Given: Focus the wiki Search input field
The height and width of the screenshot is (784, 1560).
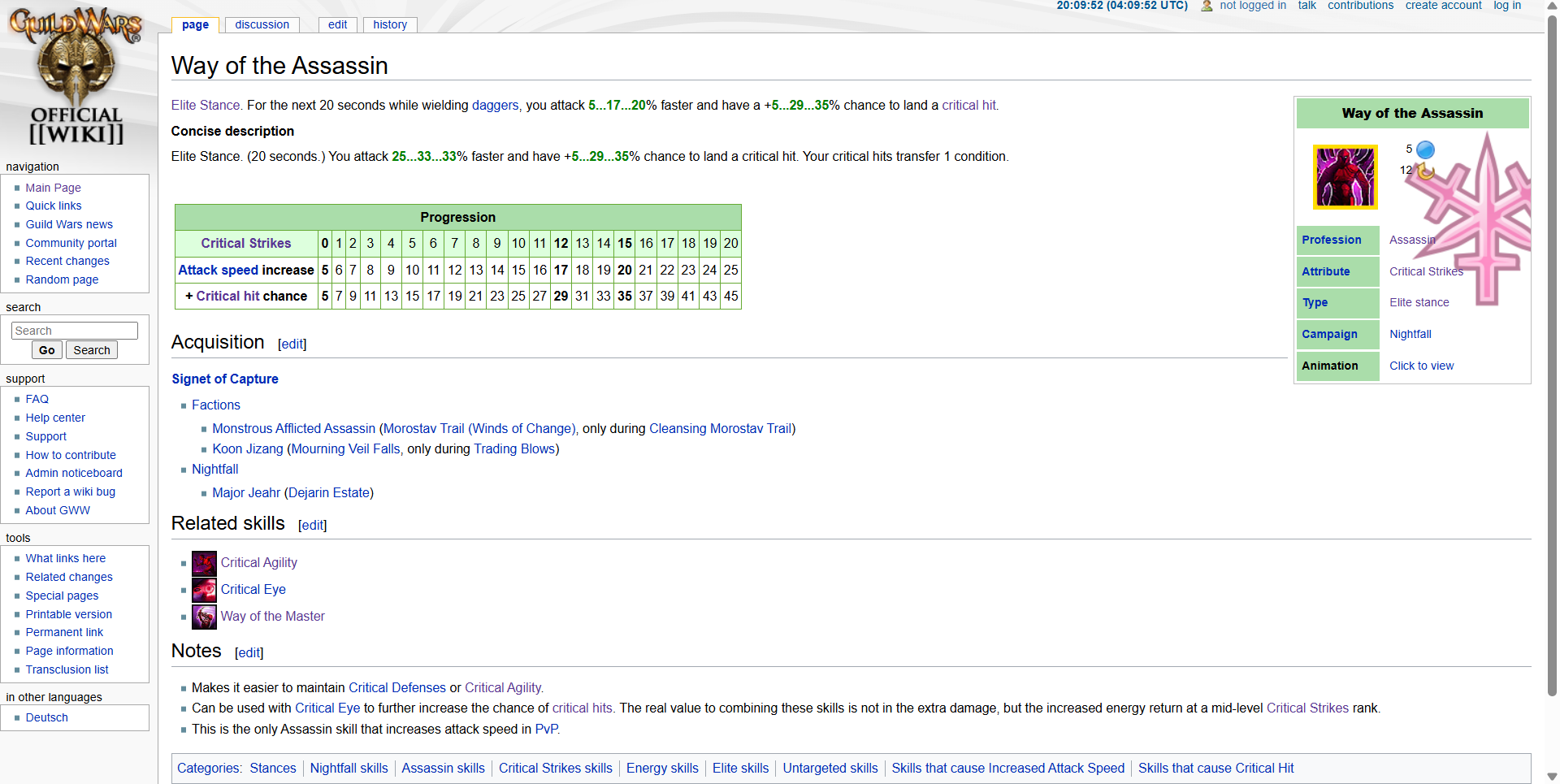Looking at the screenshot, I should (75, 331).
